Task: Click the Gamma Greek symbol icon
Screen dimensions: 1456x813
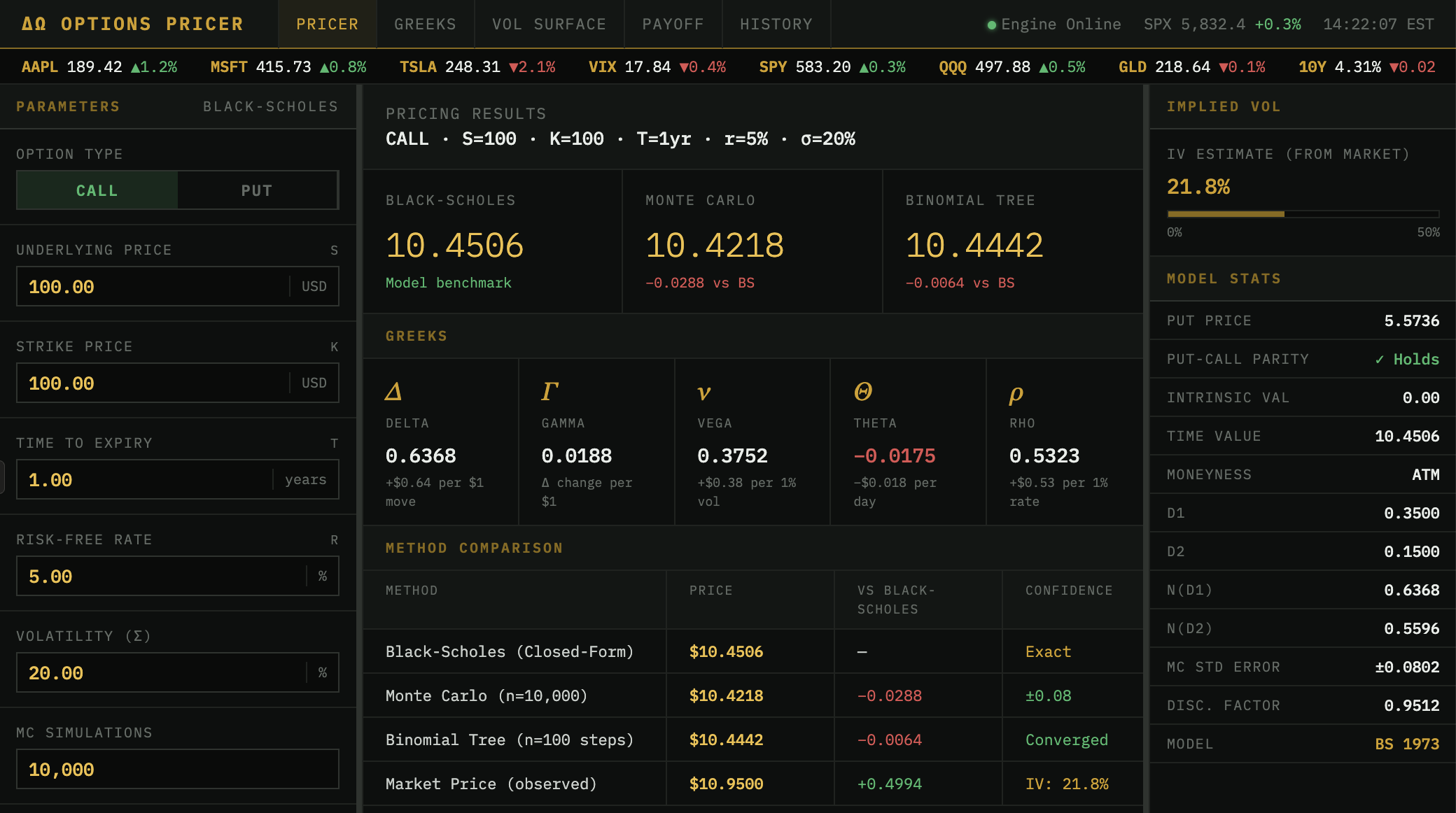Action: coord(549,391)
